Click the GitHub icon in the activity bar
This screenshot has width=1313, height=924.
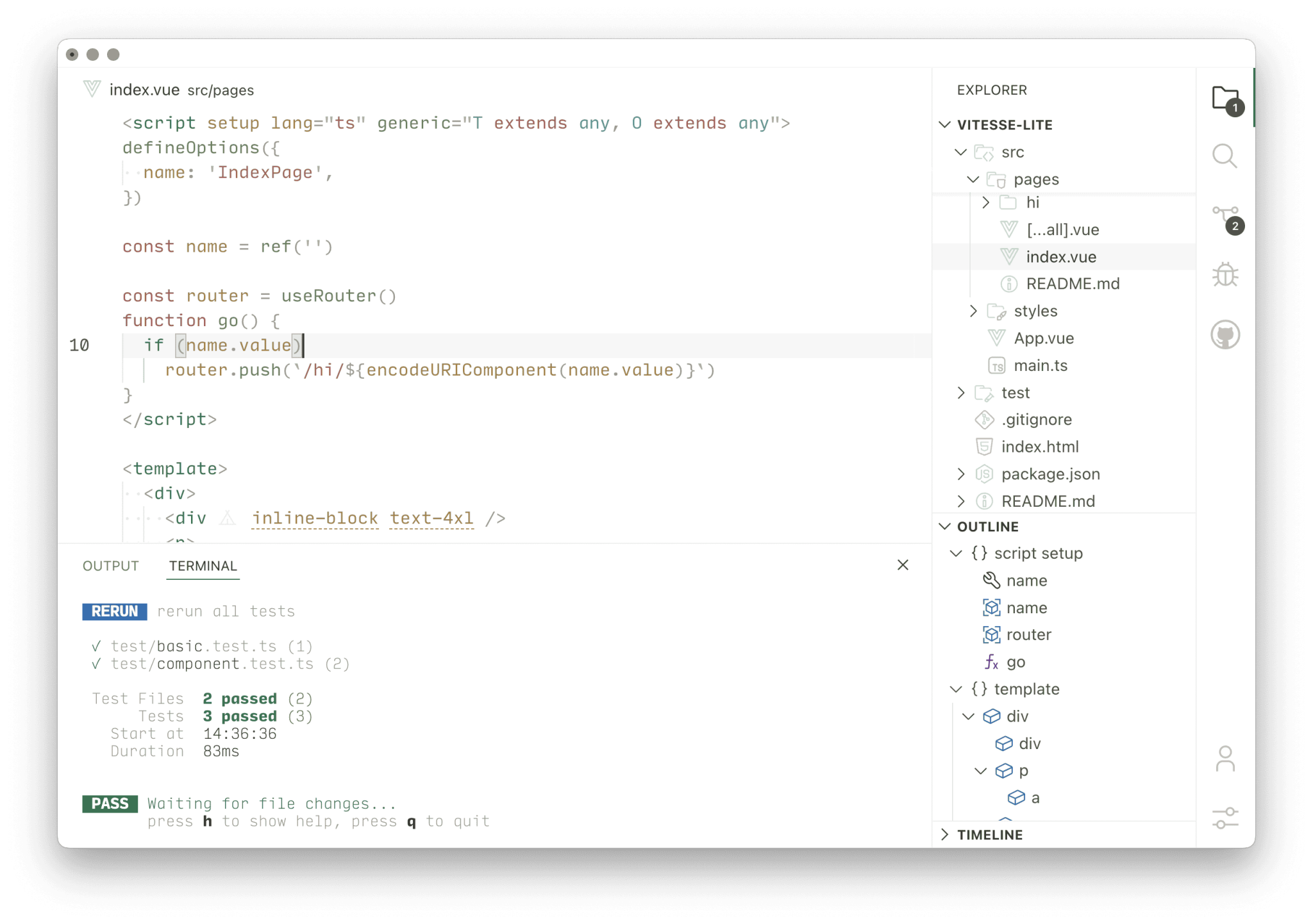tap(1225, 334)
